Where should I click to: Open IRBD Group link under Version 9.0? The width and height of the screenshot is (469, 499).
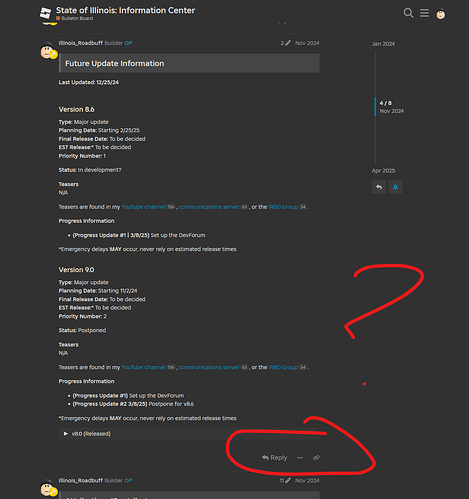283,367
